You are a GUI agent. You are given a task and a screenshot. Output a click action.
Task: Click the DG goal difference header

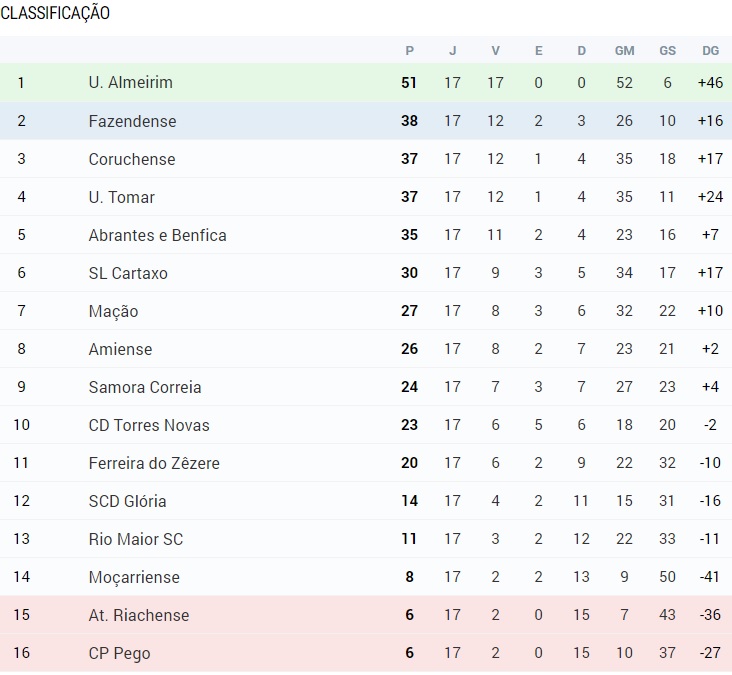click(711, 50)
